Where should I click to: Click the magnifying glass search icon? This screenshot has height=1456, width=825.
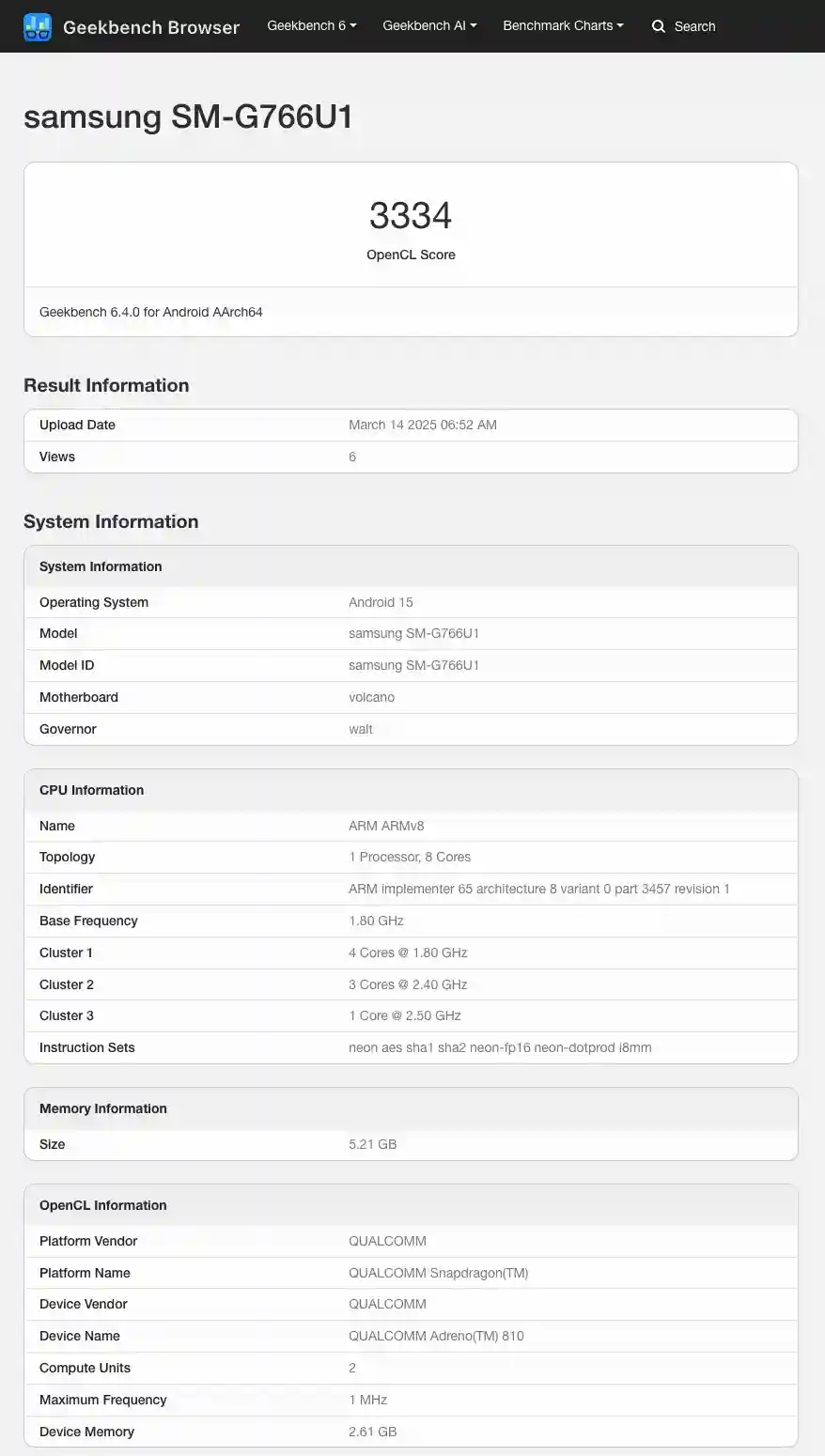tap(659, 26)
